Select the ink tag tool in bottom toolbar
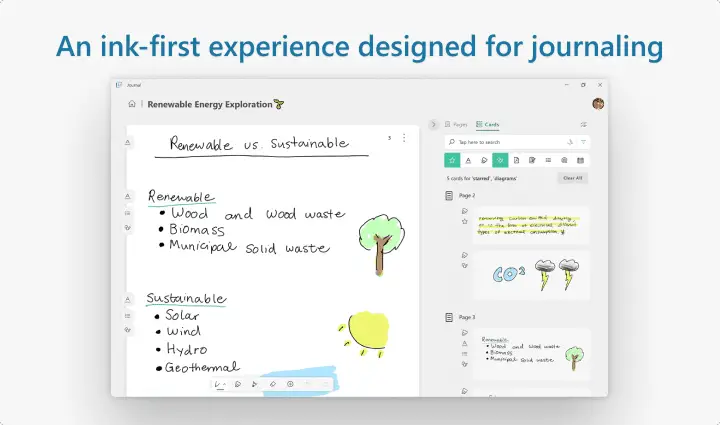 [x=238, y=384]
